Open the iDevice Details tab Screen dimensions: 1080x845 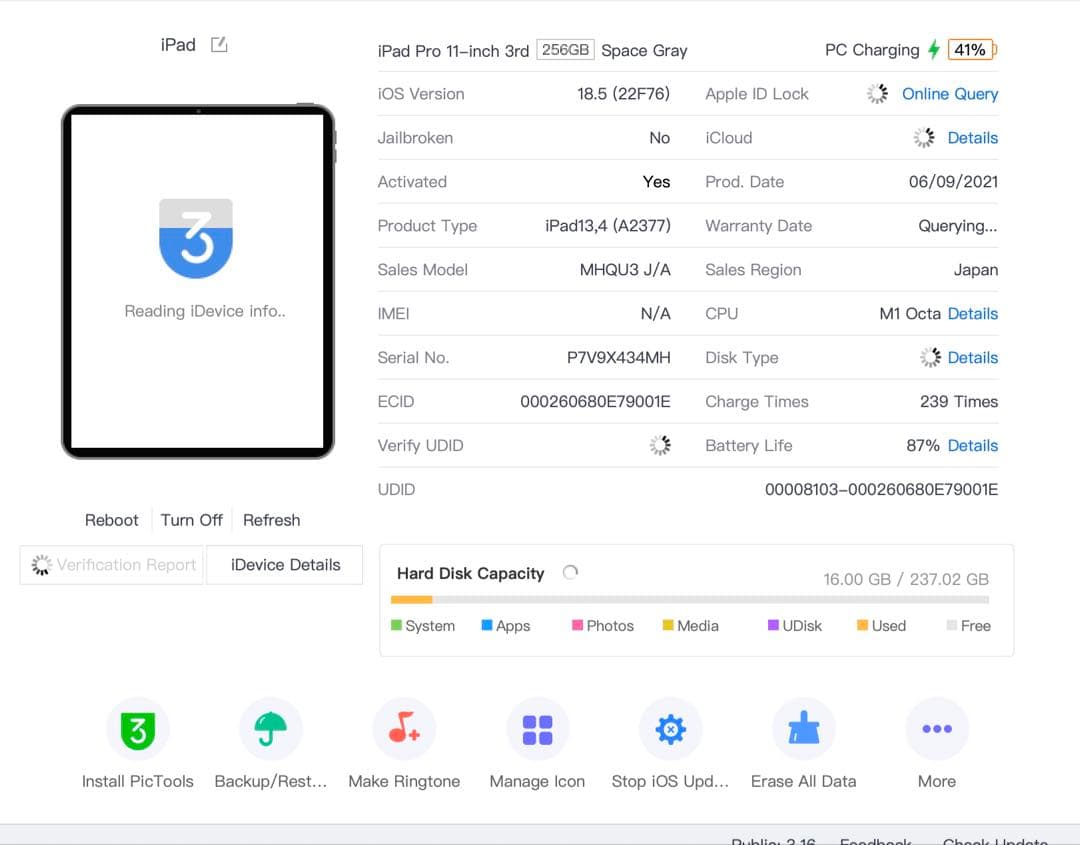tap(285, 565)
